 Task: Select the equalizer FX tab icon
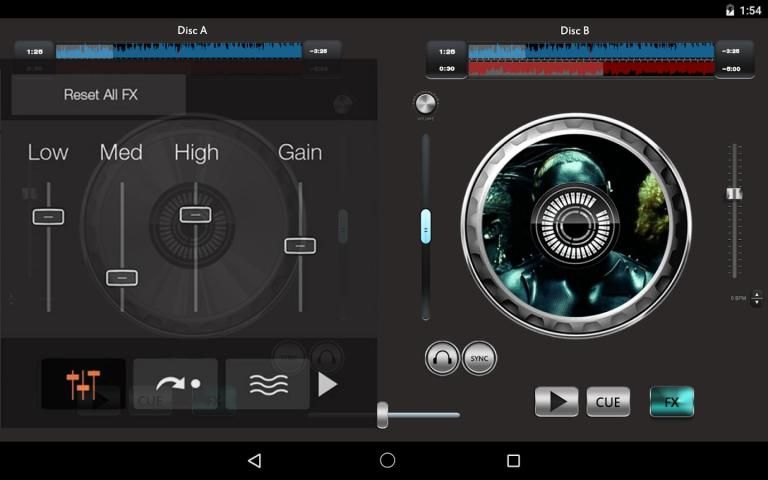pyautogui.click(x=83, y=384)
